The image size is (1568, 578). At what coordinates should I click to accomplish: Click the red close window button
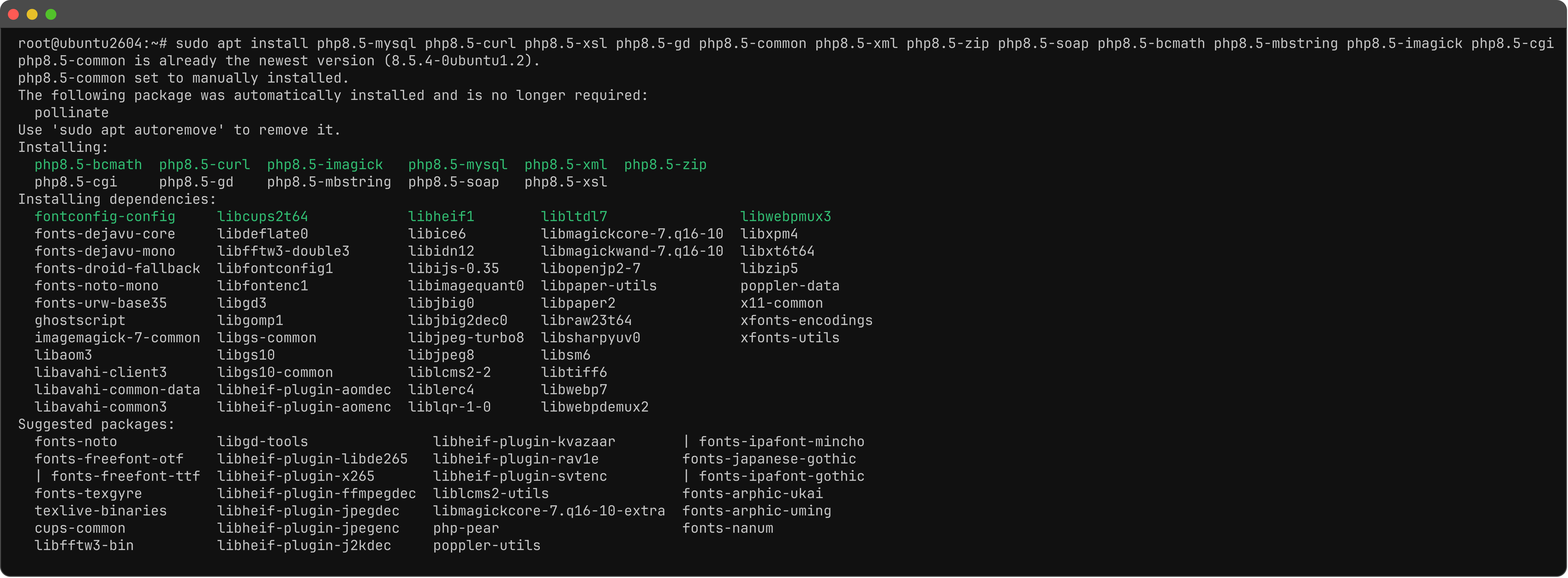pos(13,15)
